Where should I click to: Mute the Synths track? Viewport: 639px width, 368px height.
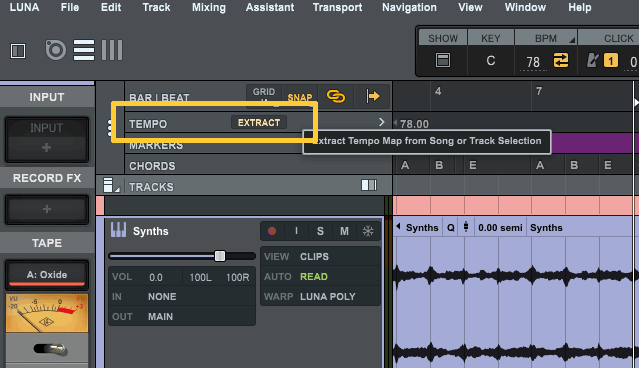344,231
